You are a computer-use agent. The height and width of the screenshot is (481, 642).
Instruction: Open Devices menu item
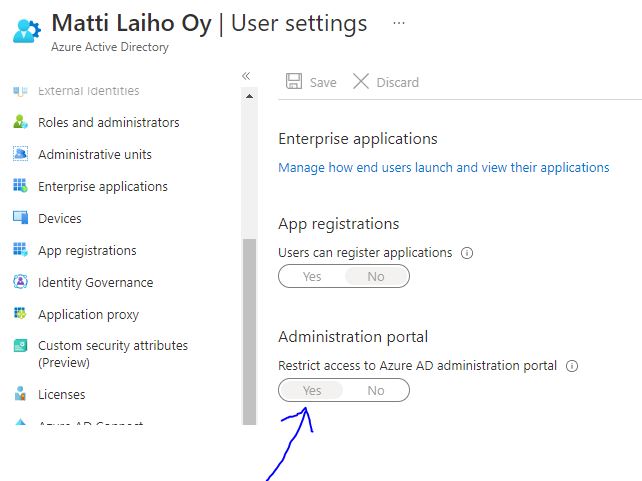click(60, 218)
